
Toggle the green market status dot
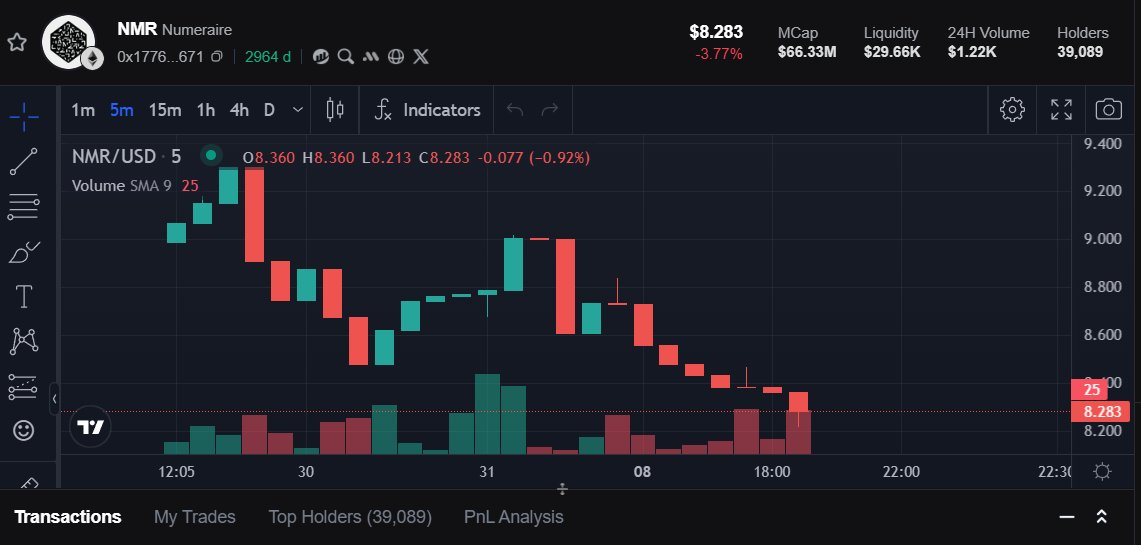211,155
